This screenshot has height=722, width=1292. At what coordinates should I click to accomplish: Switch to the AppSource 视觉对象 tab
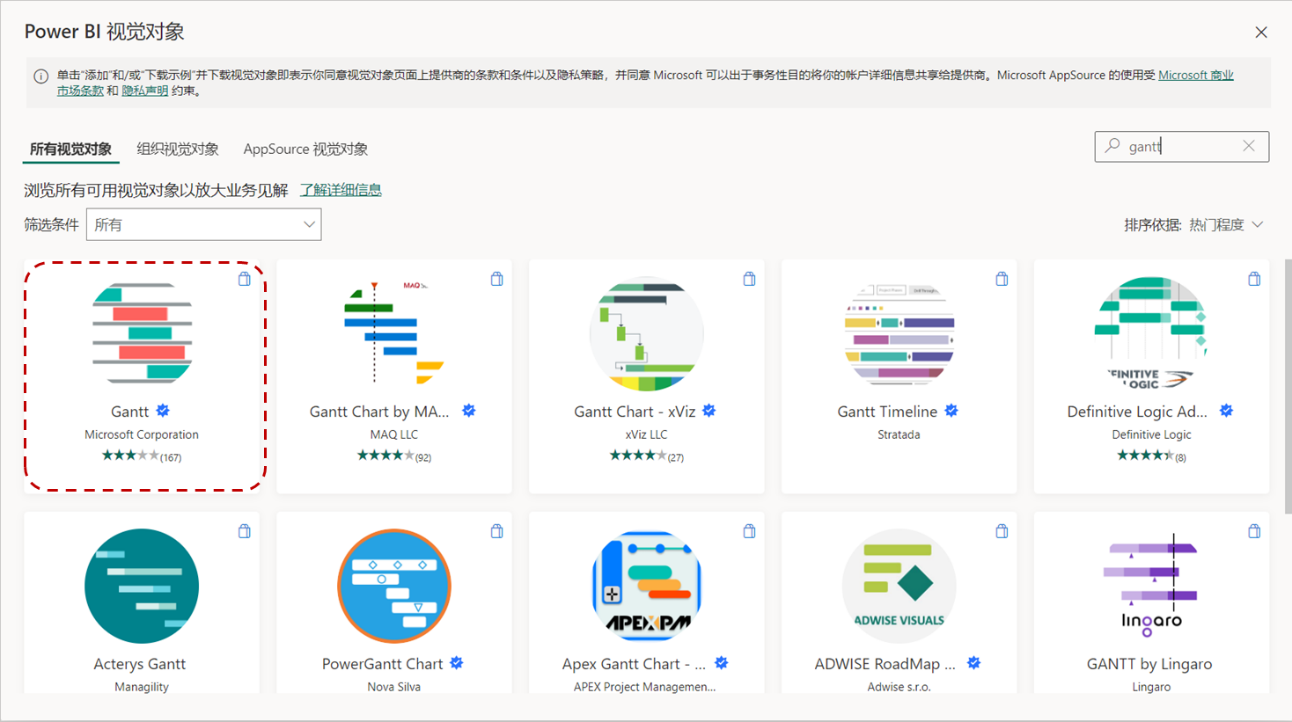(x=306, y=149)
